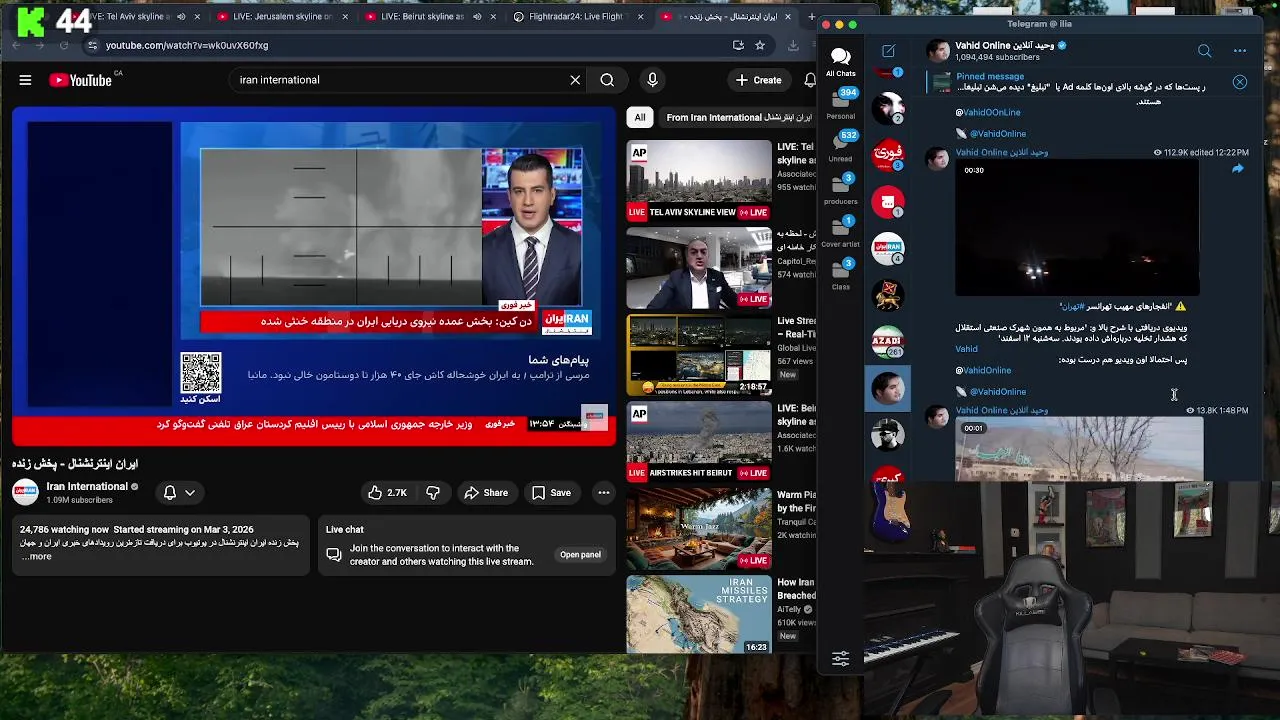Open the Cover artist folder in Telegram
Screen dimensions: 1280x720
tap(841, 232)
